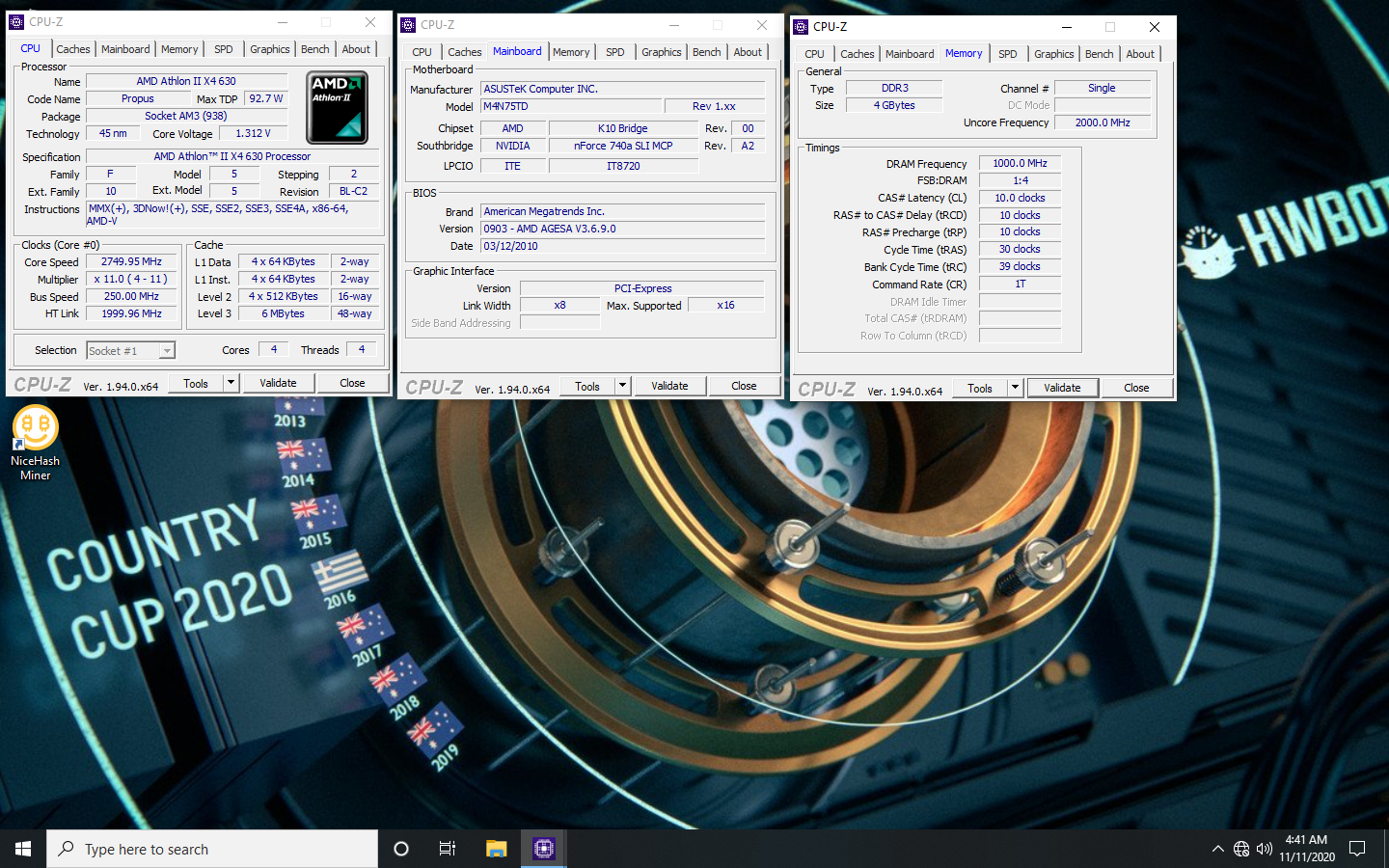Click the DRAM Frequency value 1000.0 MHz
Image resolution: width=1389 pixels, height=868 pixels.
click(x=1020, y=163)
